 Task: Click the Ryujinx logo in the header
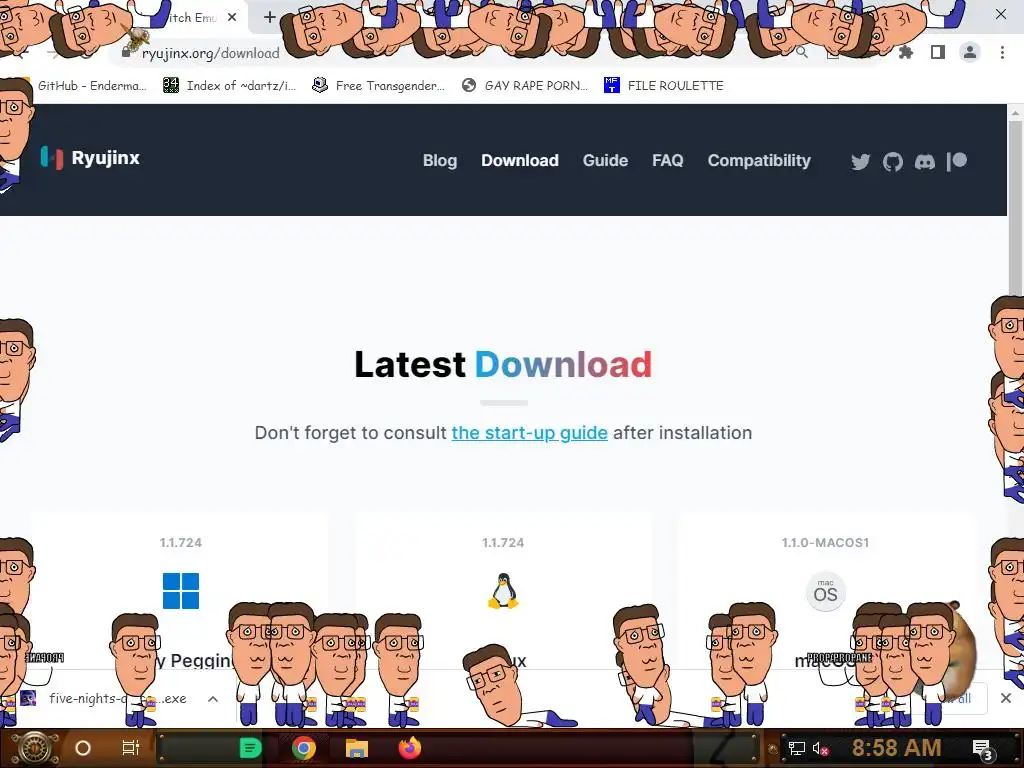90,158
